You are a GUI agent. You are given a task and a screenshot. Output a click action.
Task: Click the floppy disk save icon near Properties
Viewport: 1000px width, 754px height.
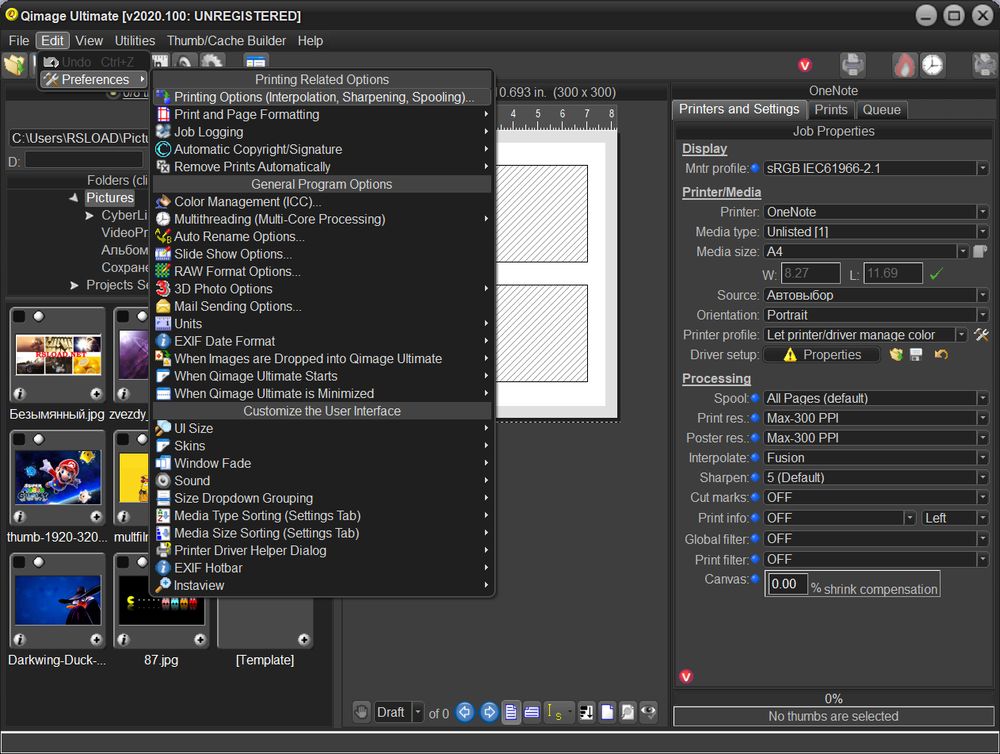point(915,355)
